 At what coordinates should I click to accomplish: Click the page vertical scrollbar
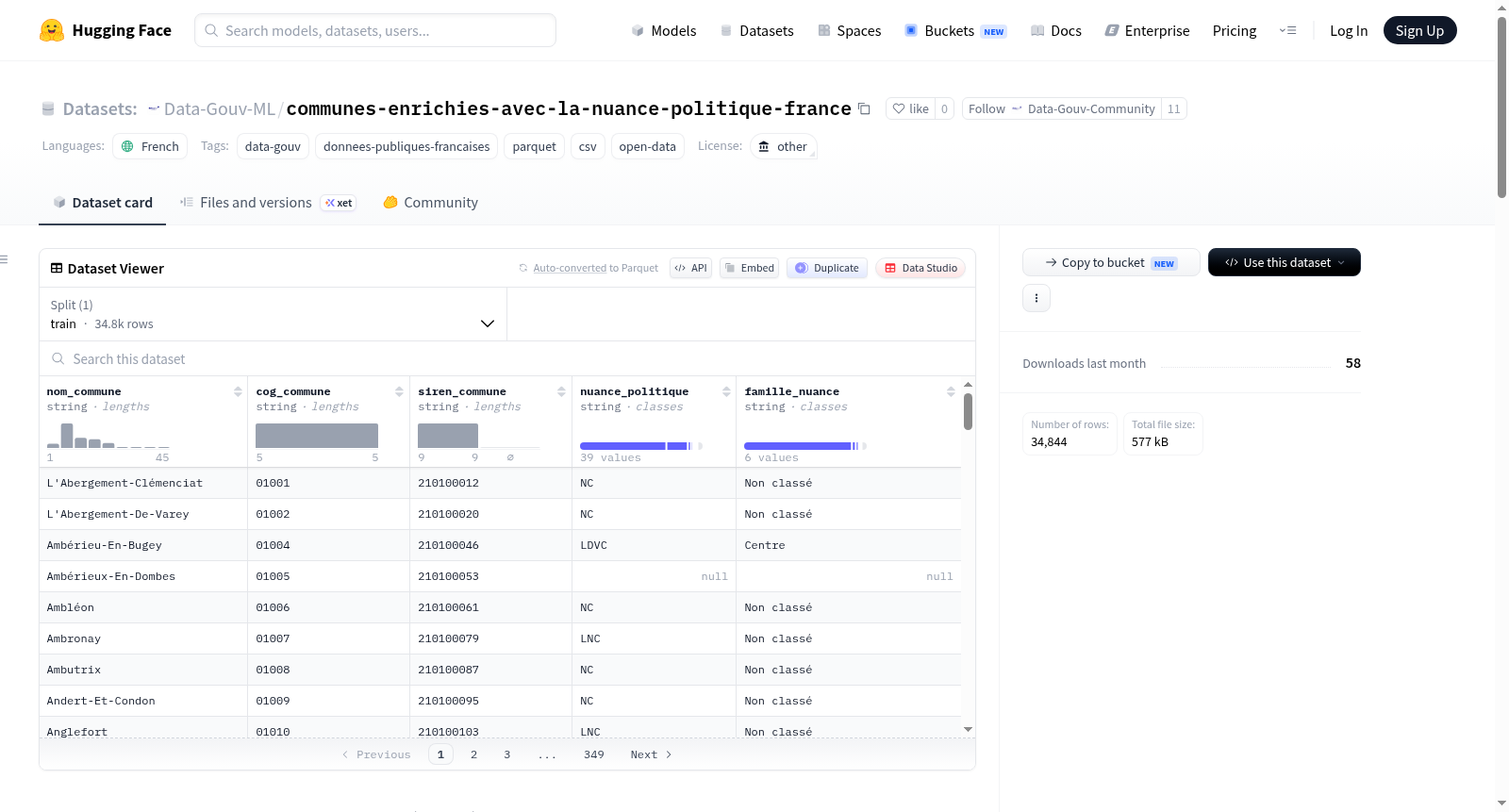click(1501, 107)
